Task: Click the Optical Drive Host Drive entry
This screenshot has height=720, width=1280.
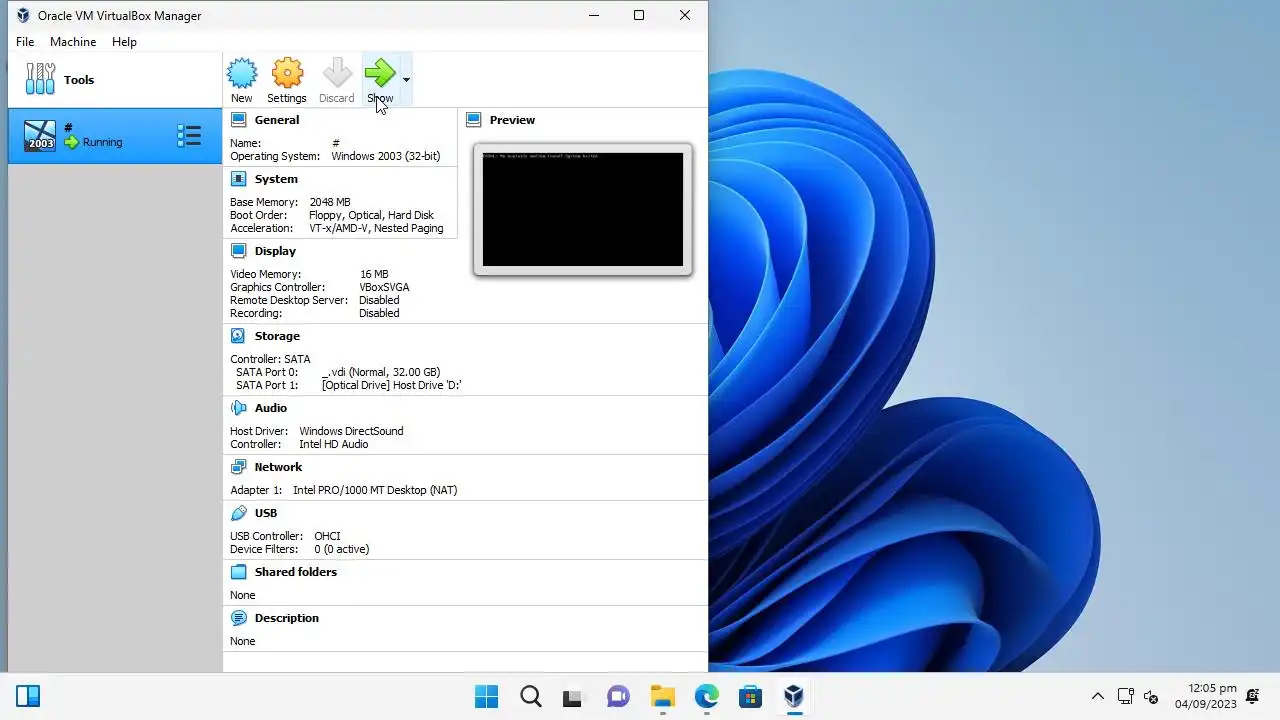Action: tap(392, 385)
